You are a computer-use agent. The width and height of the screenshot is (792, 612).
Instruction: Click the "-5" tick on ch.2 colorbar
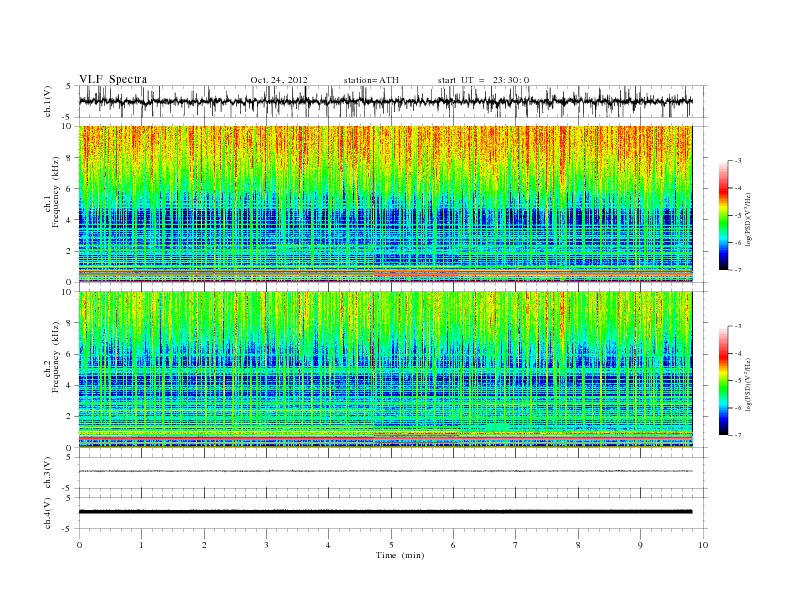[737, 381]
